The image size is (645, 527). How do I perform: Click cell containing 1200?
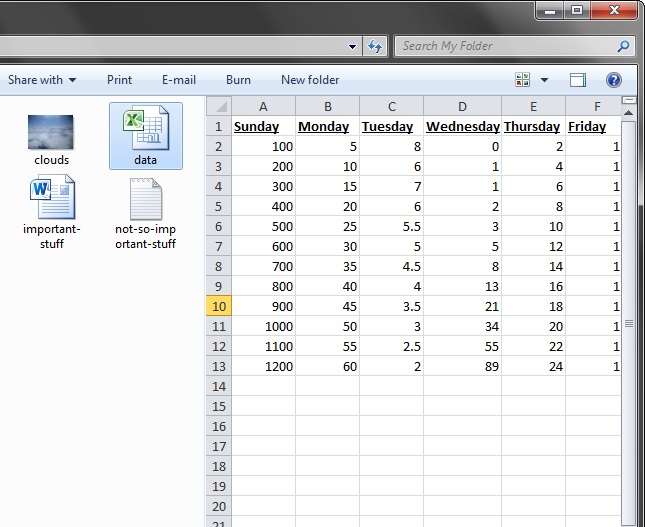coord(263,366)
